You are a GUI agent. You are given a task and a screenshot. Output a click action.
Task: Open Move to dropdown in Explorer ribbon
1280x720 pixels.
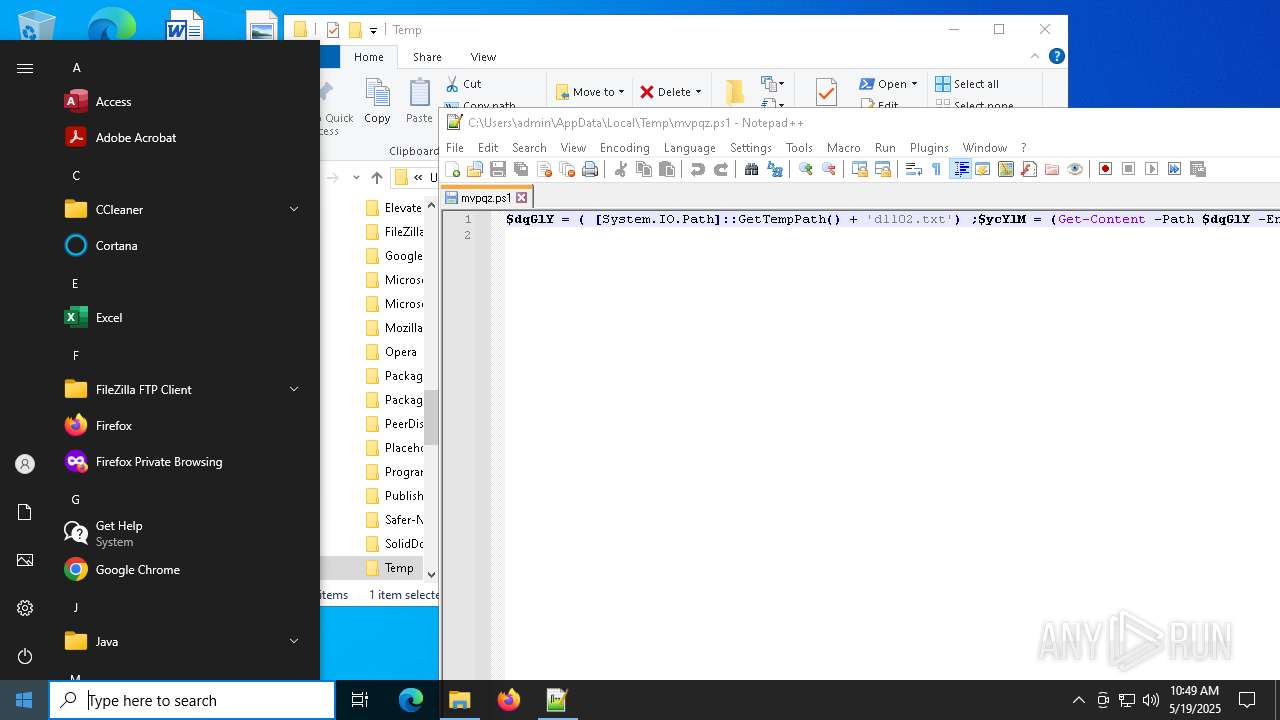(590, 92)
